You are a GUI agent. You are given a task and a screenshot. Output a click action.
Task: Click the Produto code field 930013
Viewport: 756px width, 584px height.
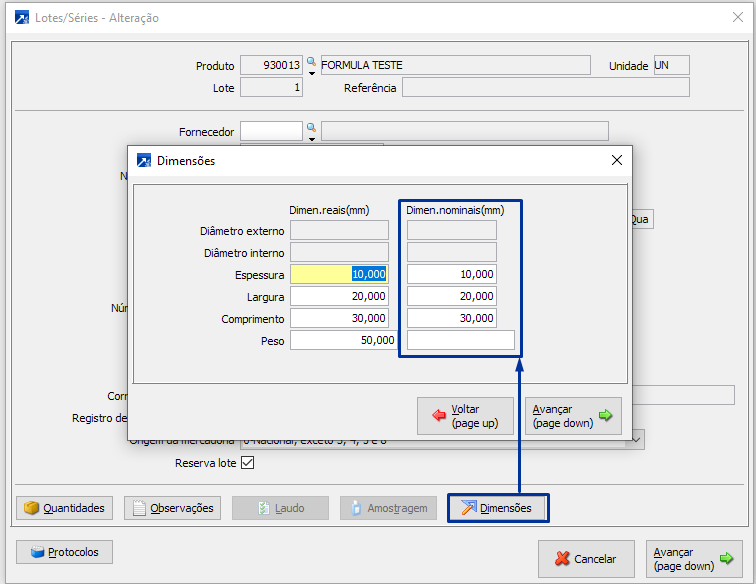coord(271,65)
